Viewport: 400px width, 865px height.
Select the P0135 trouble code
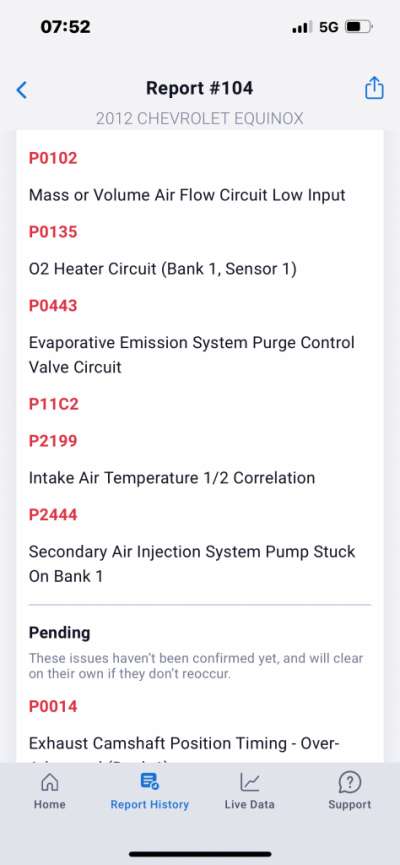[x=53, y=232]
